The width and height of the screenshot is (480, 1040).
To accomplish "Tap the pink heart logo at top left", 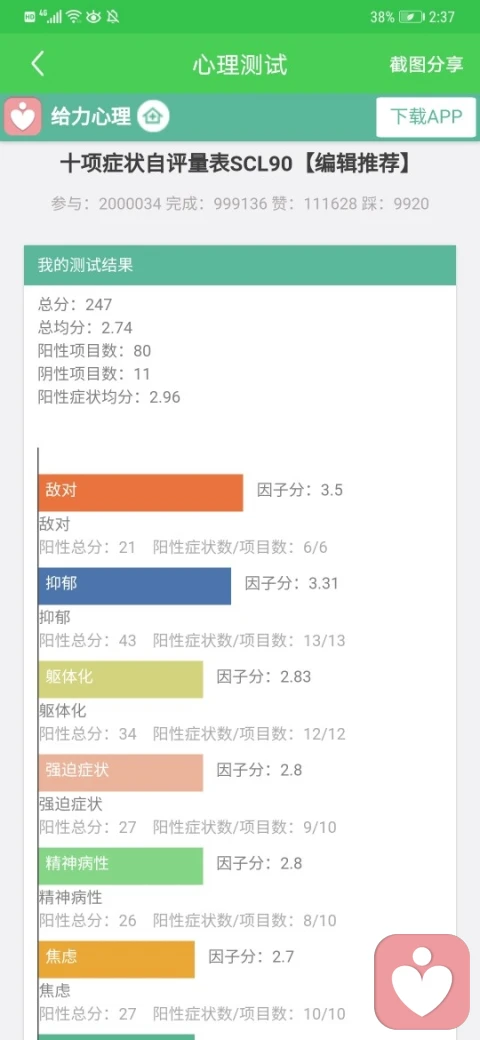I will pyautogui.click(x=23, y=117).
